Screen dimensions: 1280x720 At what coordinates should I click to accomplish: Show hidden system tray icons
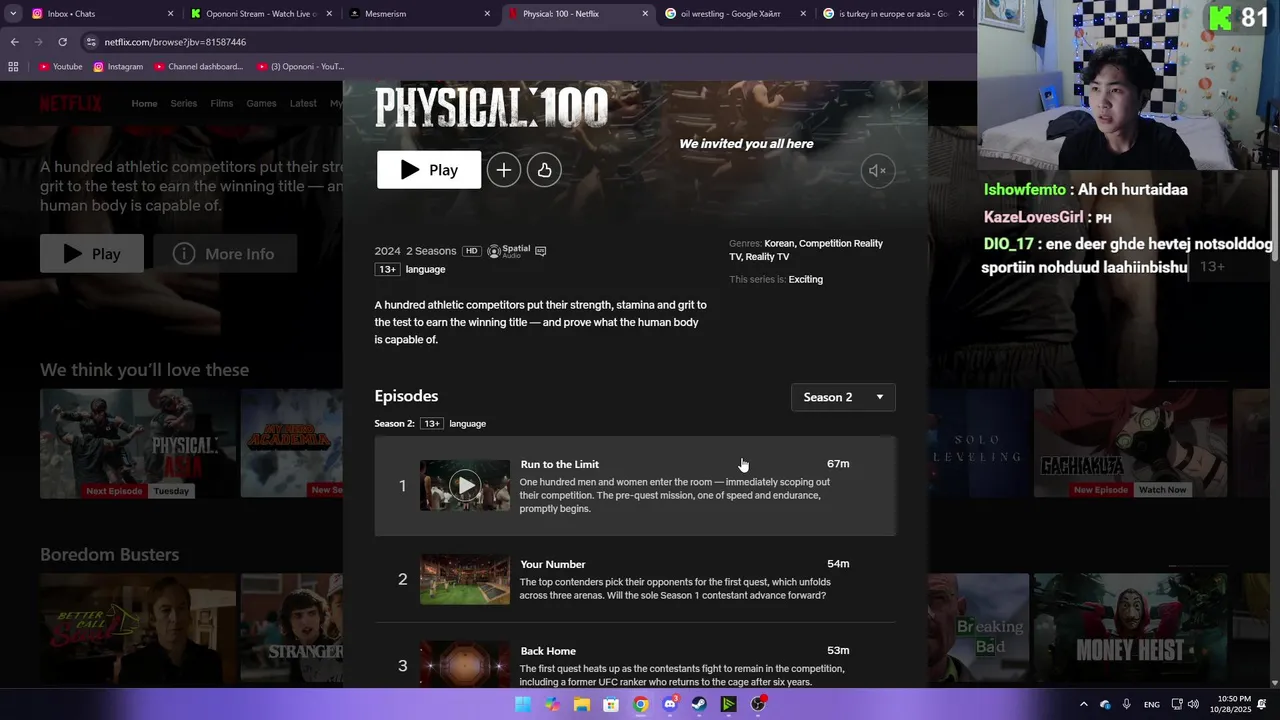pos(1083,704)
